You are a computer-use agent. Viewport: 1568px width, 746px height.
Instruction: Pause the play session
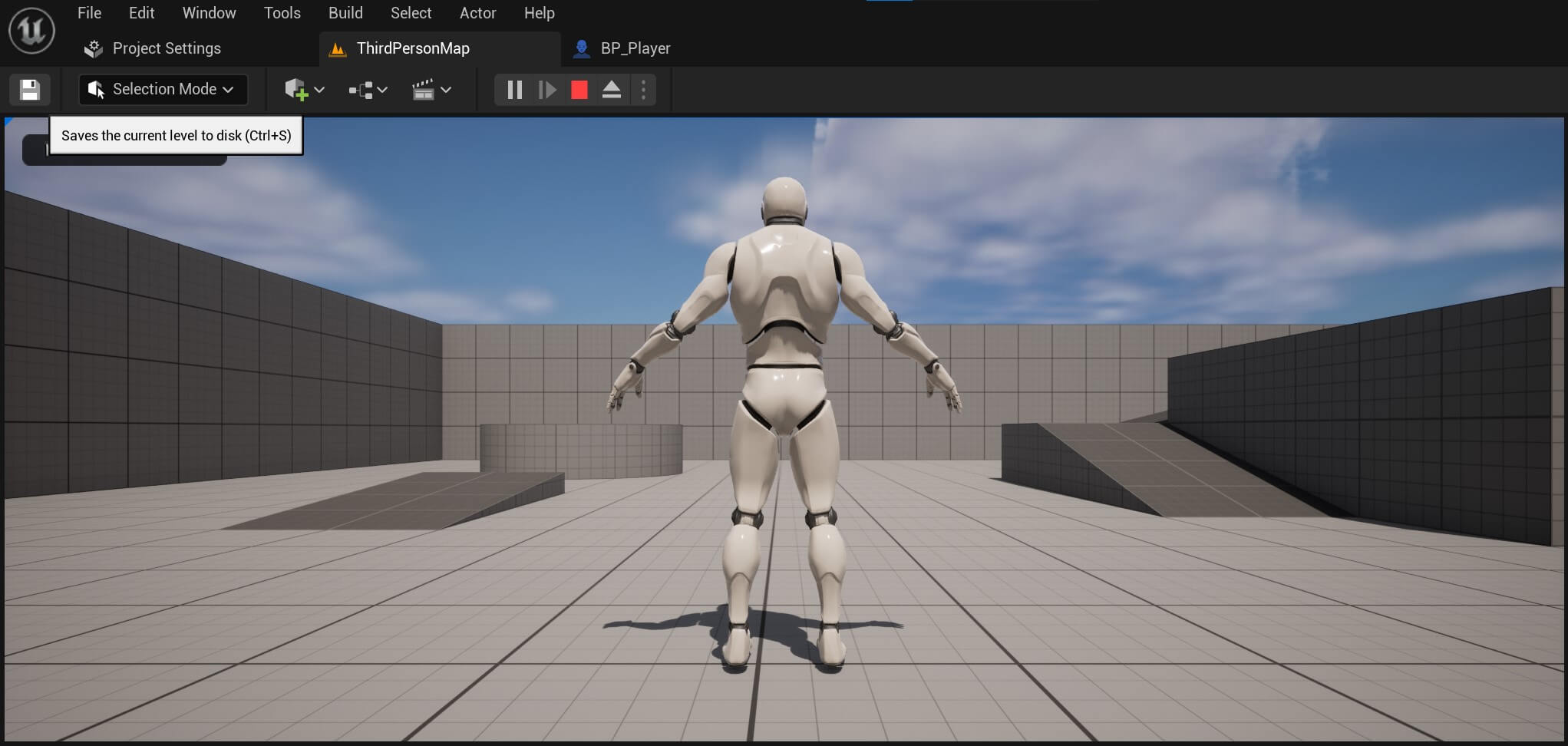[514, 90]
